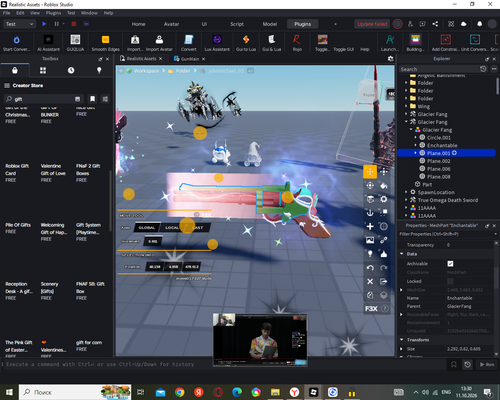
Task: Set move axes to GLOBAL
Action: tap(147, 228)
